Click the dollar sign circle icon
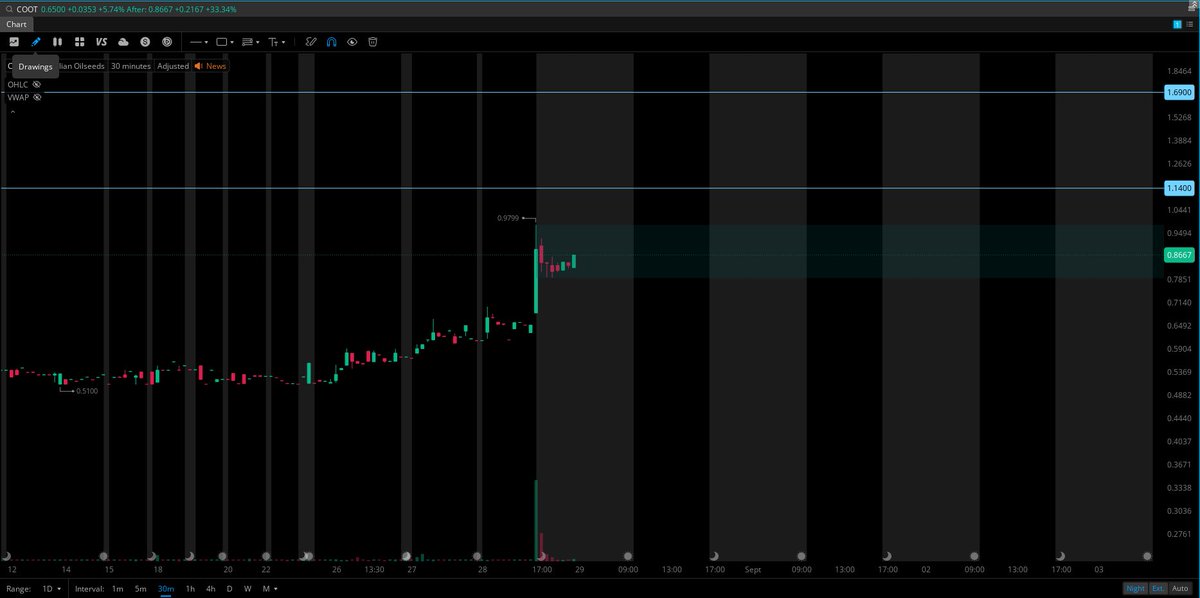Screen dimensions: 1200x598 (x=145, y=42)
